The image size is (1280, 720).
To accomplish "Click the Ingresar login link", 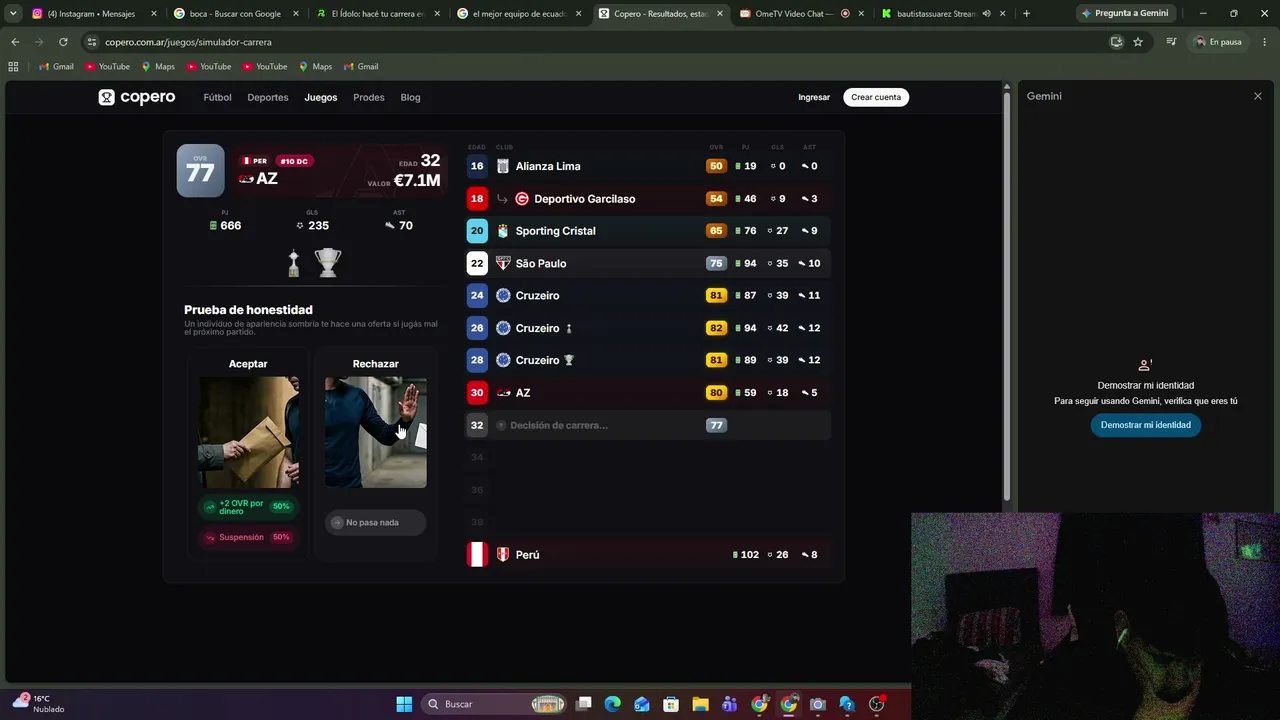I will (814, 97).
